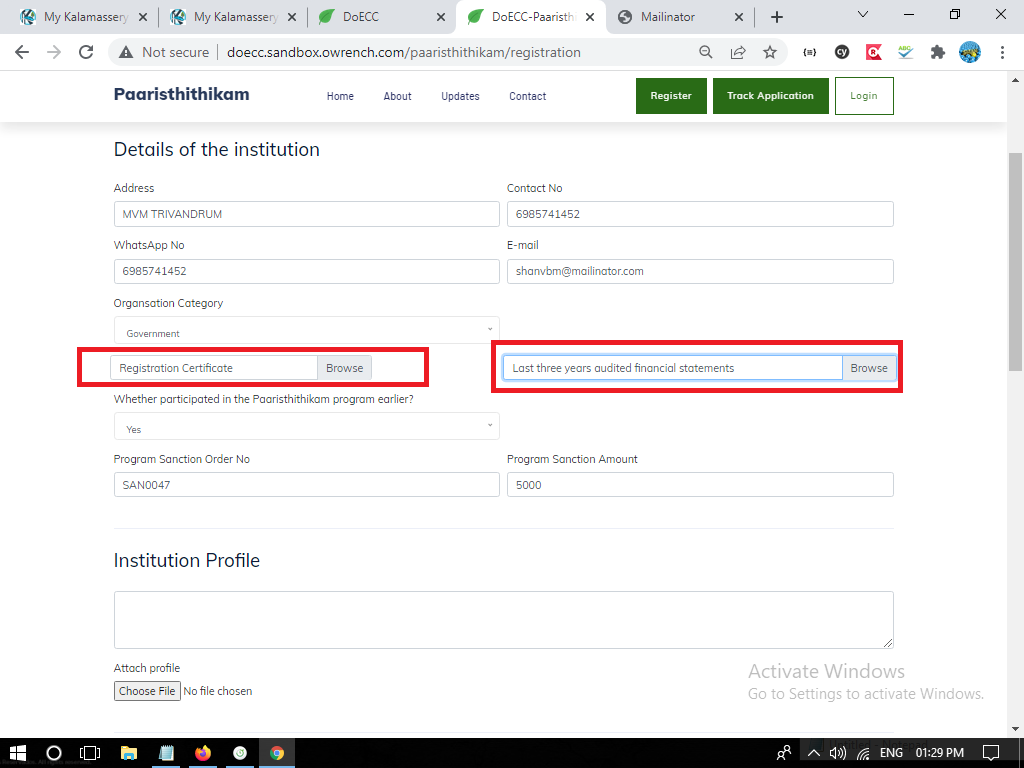Click the page vertical scrollbar thumb
The height and width of the screenshot is (768, 1024).
click(1015, 260)
